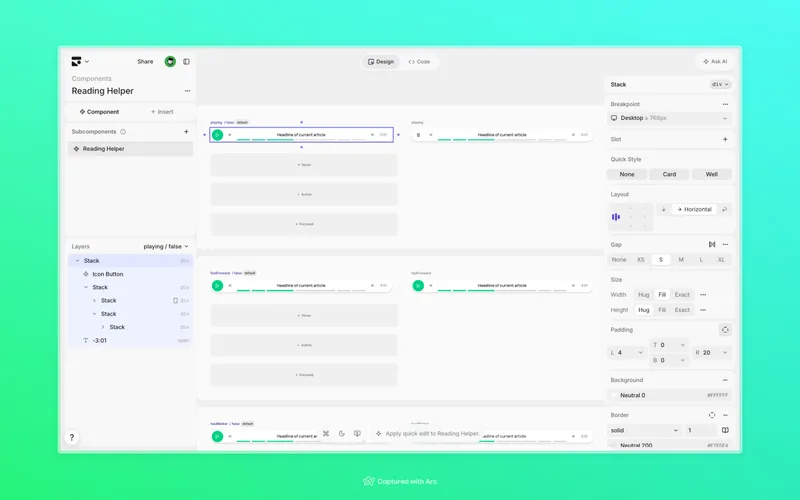Open border style solid dropdown
The width and height of the screenshot is (800, 500).
click(x=644, y=431)
